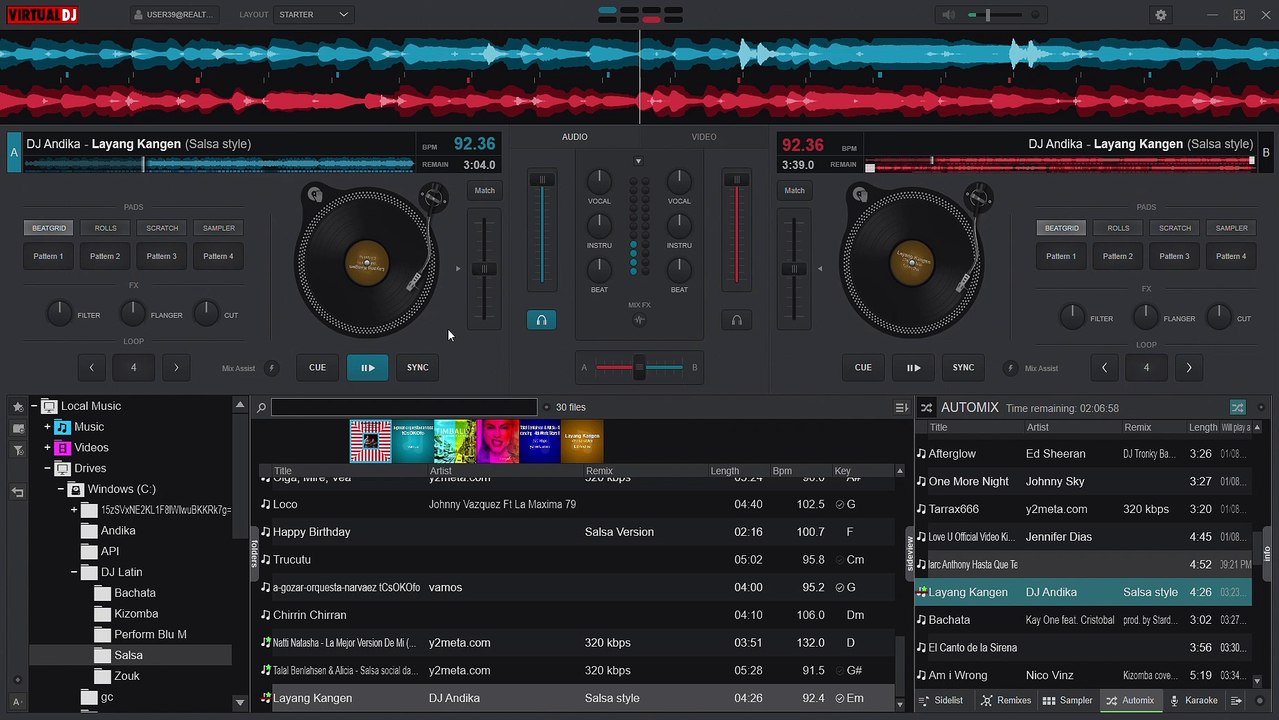Viewport: 1279px width, 720px height.
Task: Open the Karaoke tab
Action: [x=1194, y=701]
